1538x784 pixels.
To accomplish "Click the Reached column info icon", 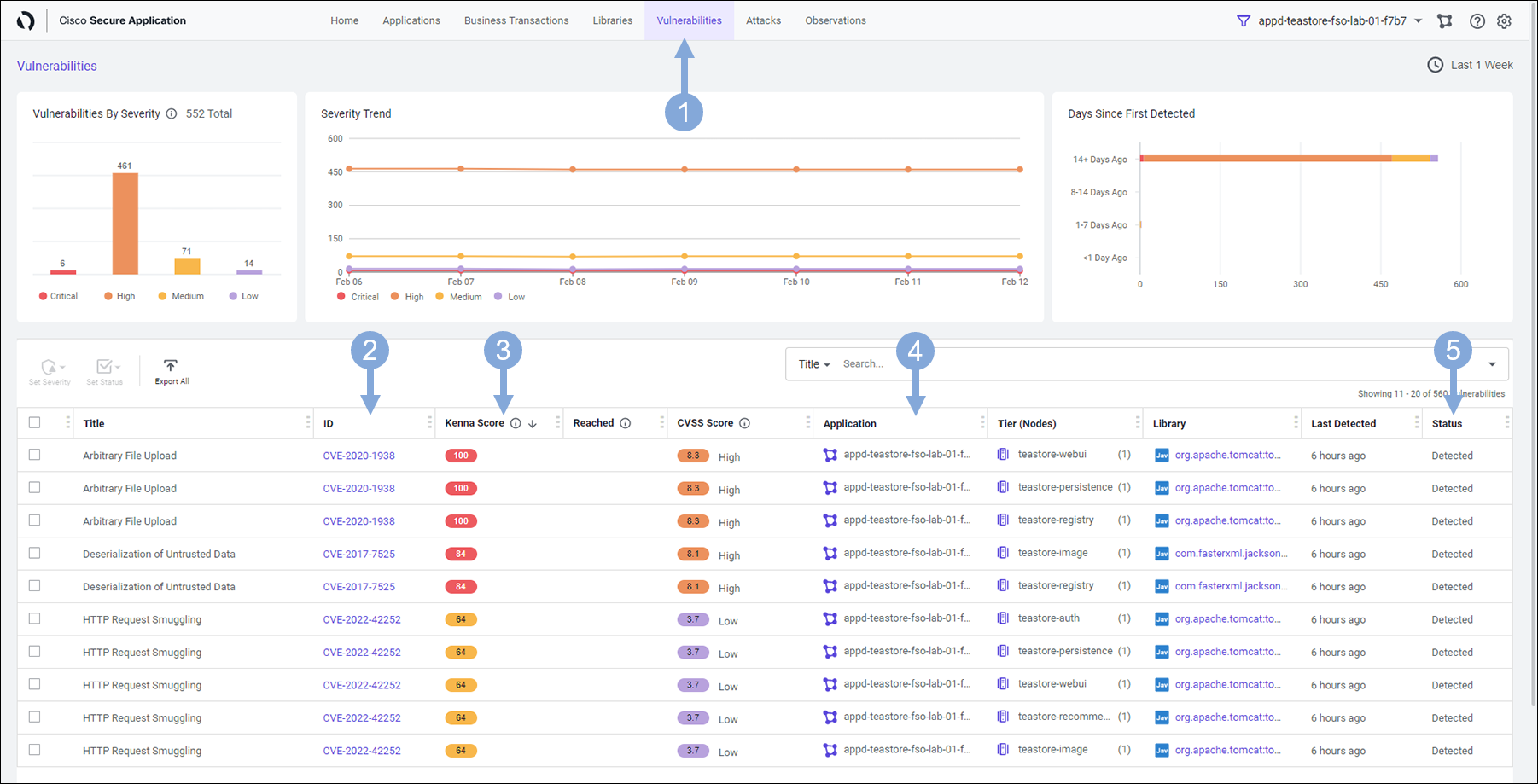I will pyautogui.click(x=625, y=424).
